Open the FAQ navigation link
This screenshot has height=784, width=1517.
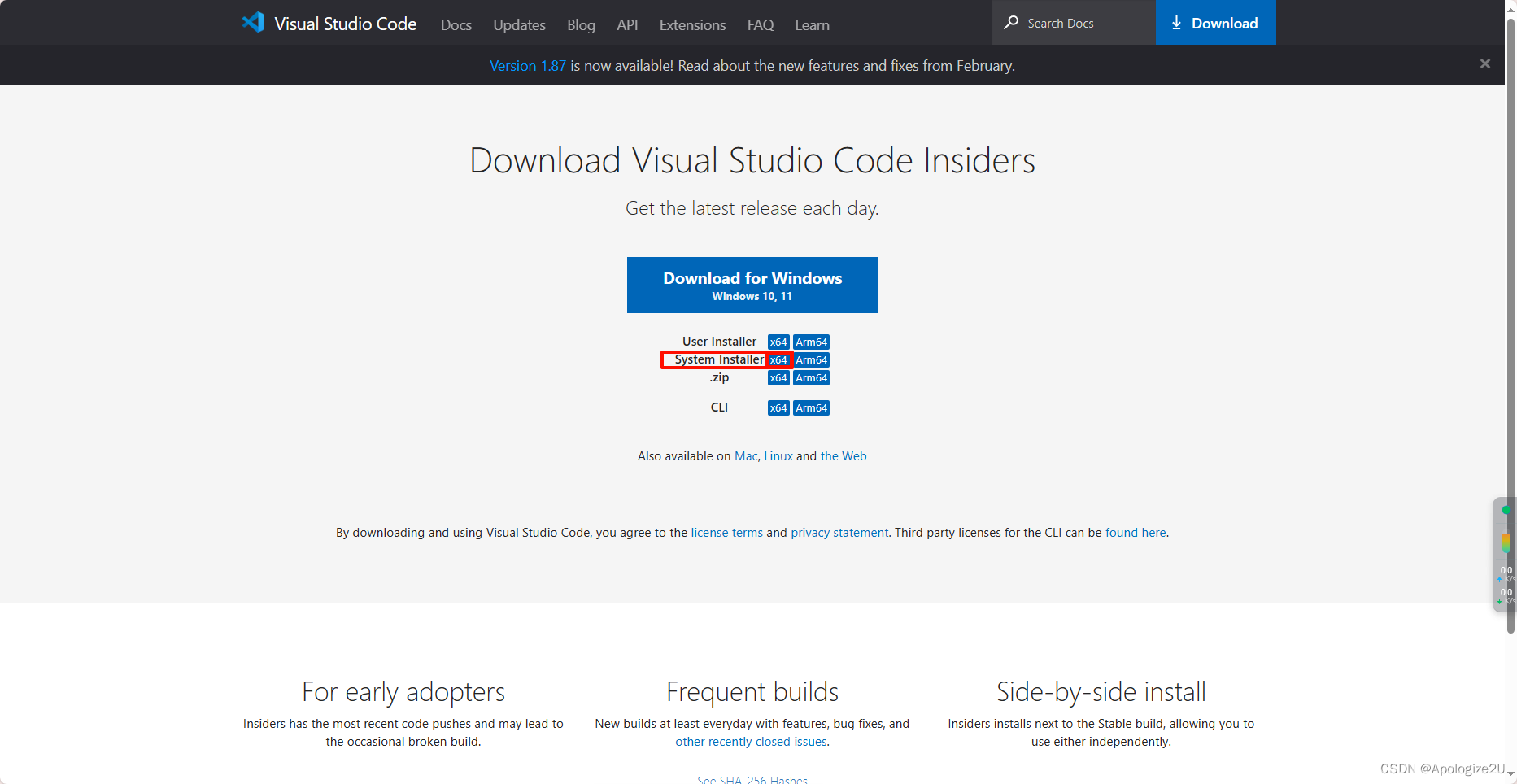click(761, 25)
